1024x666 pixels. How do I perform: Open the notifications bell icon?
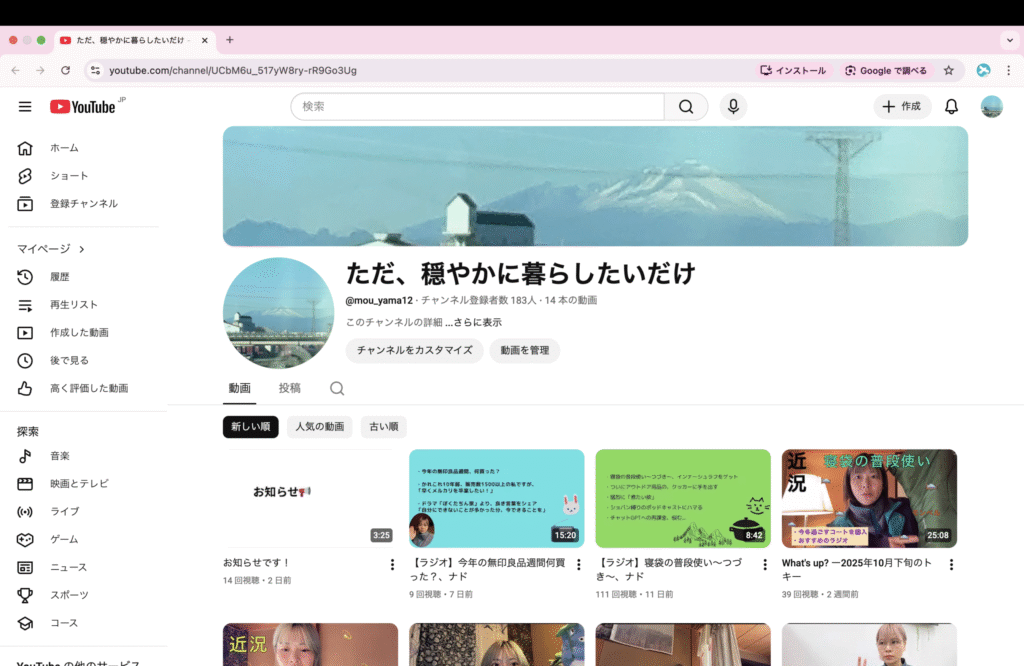pos(951,107)
